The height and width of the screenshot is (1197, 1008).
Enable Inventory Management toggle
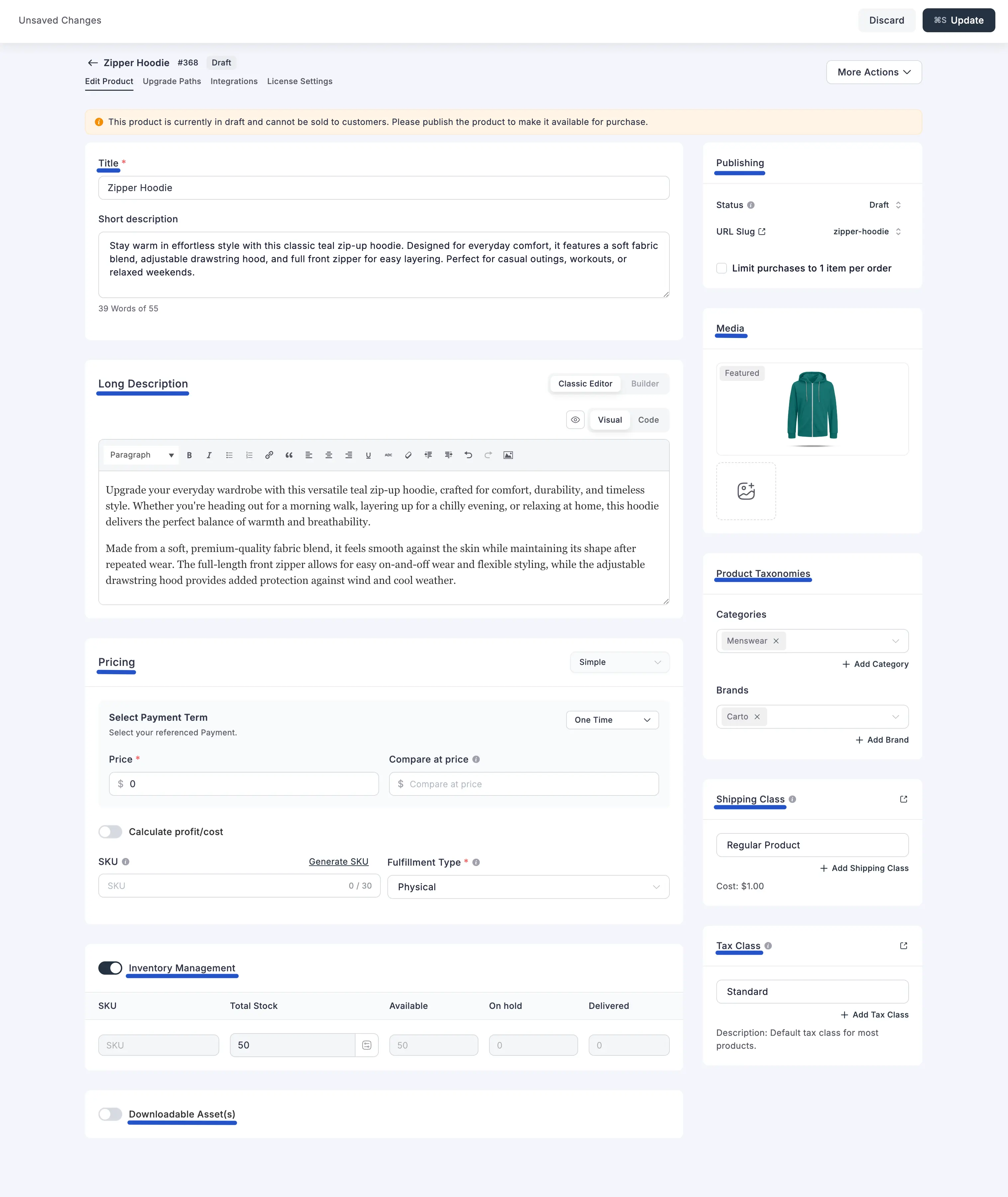coord(110,968)
